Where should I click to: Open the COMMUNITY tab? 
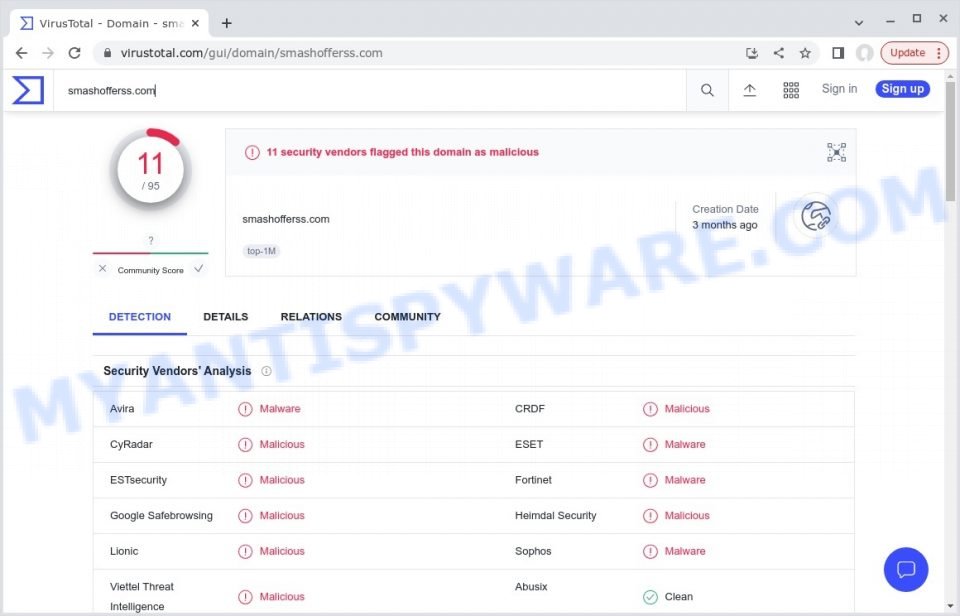click(x=407, y=317)
